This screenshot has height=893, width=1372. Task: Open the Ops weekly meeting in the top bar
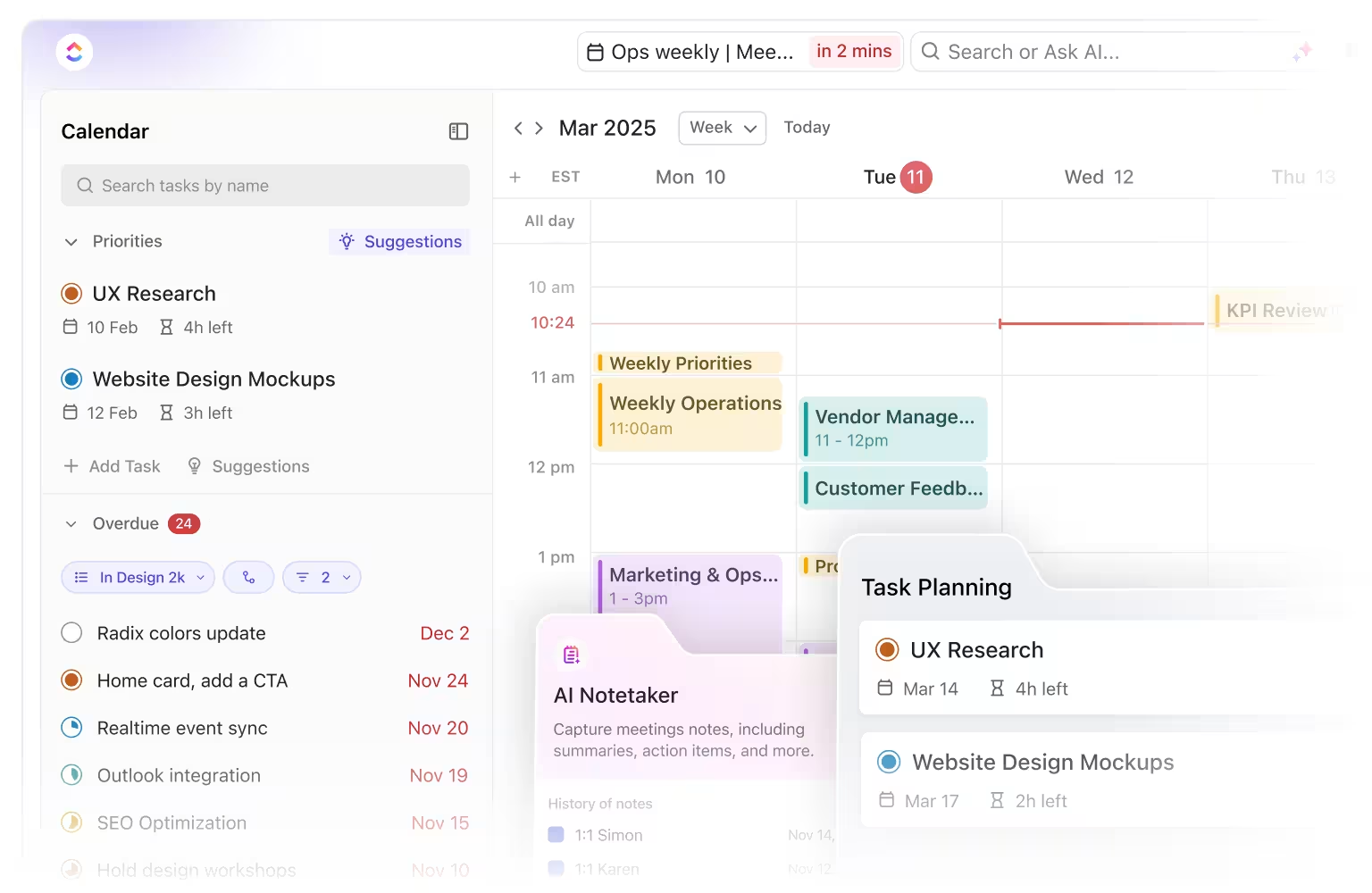pyautogui.click(x=702, y=52)
